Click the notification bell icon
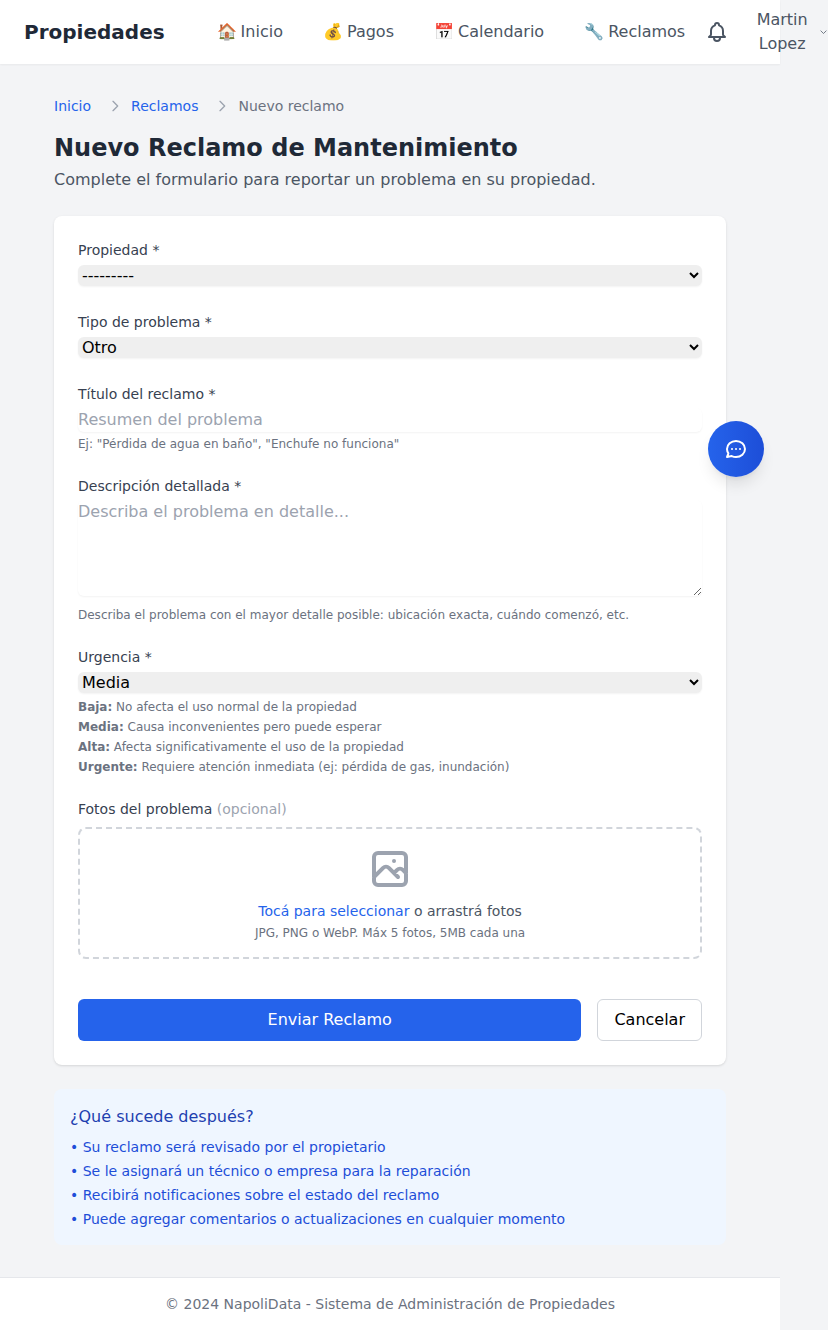Image resolution: width=828 pixels, height=1330 pixels. (x=717, y=32)
